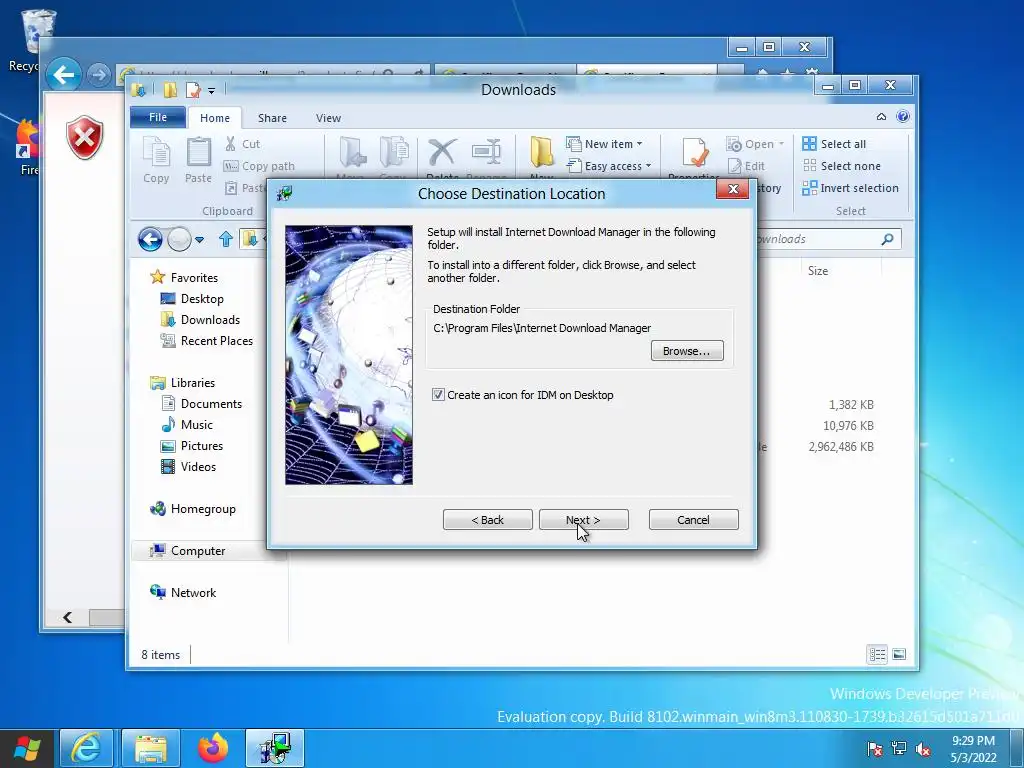The width and height of the screenshot is (1024, 768).
Task: Open File Explorer from the taskbar
Action: click(x=151, y=748)
